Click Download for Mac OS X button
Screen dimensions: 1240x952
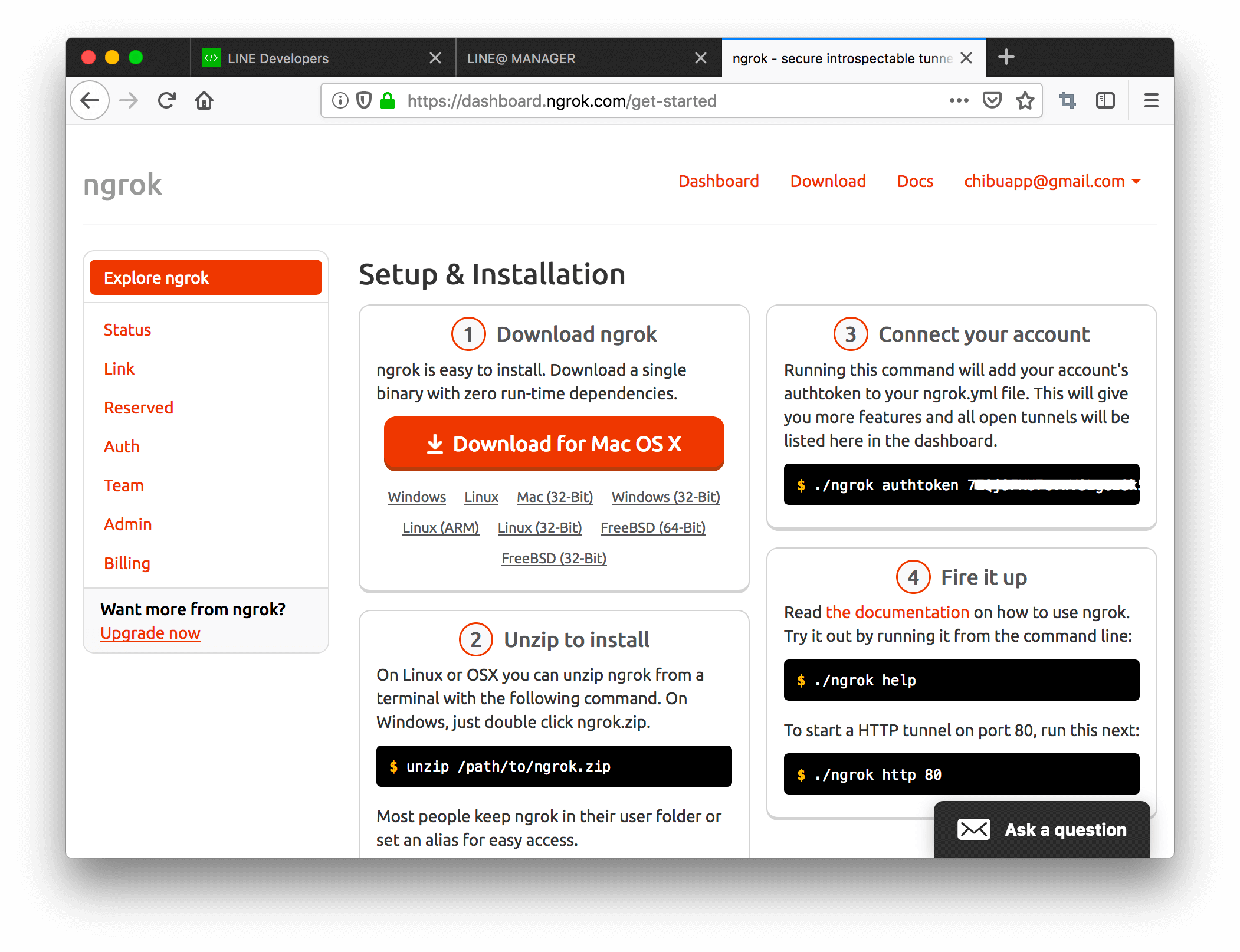[x=554, y=444]
